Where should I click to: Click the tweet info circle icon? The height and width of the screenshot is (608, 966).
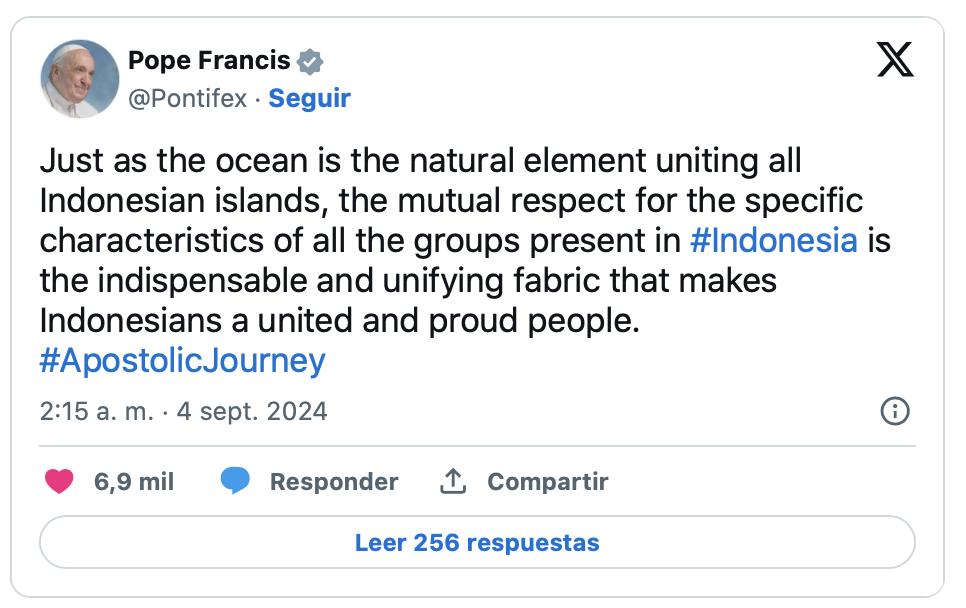click(894, 411)
